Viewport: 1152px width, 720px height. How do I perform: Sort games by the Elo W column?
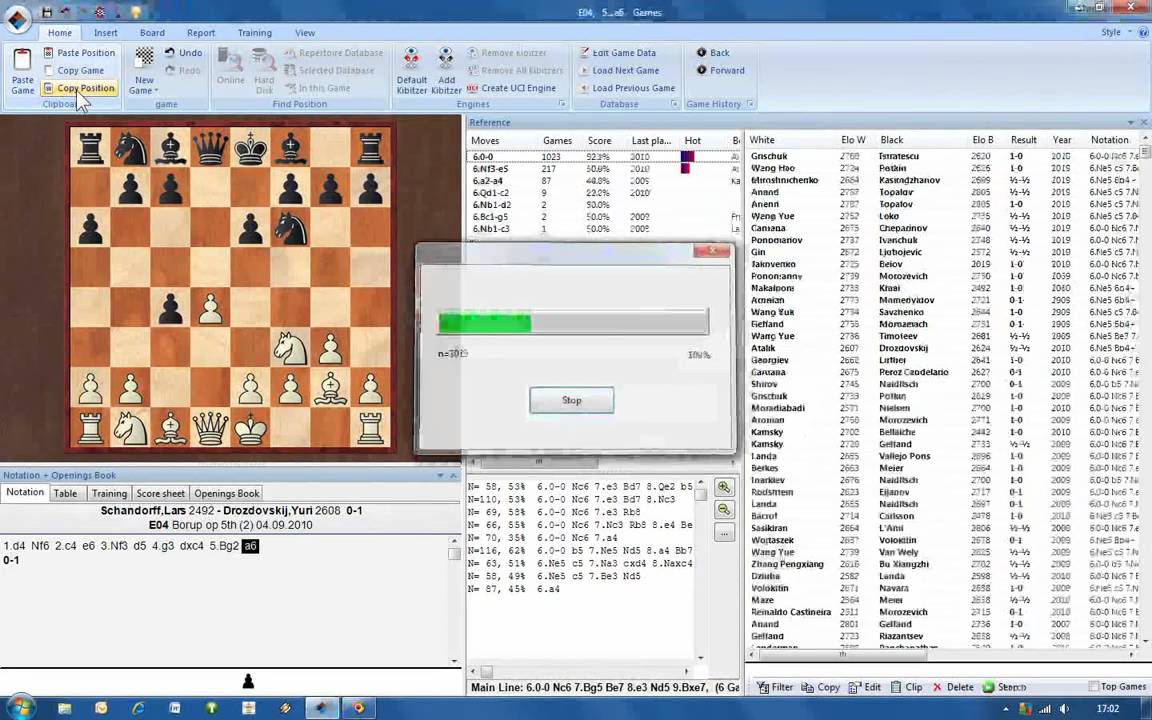point(852,140)
